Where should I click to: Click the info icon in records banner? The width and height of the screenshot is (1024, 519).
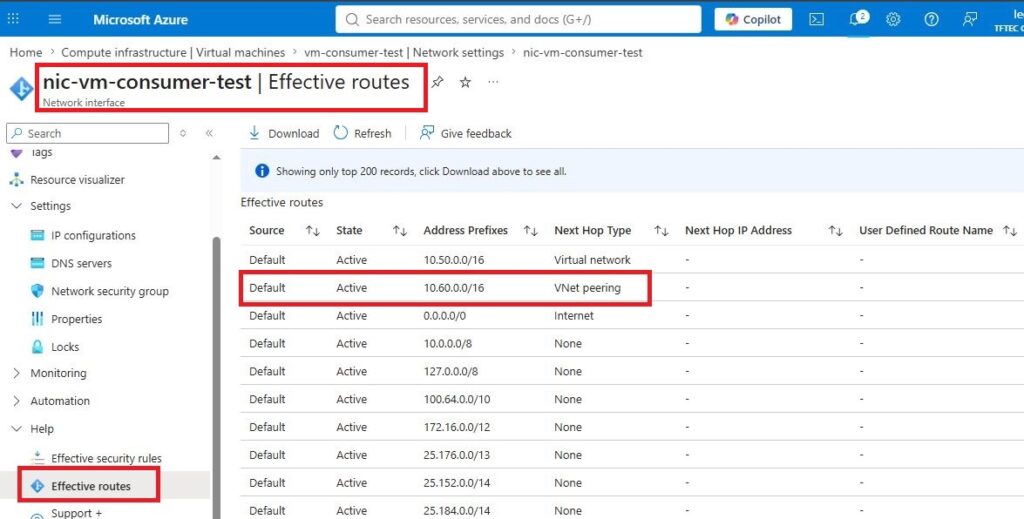pyautogui.click(x=262, y=171)
